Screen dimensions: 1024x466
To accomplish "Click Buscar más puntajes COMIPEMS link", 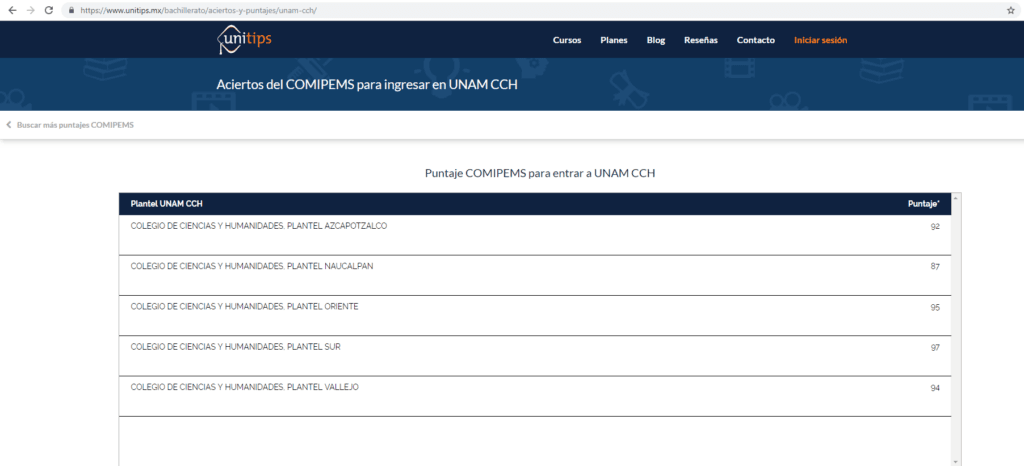I will pos(75,125).
